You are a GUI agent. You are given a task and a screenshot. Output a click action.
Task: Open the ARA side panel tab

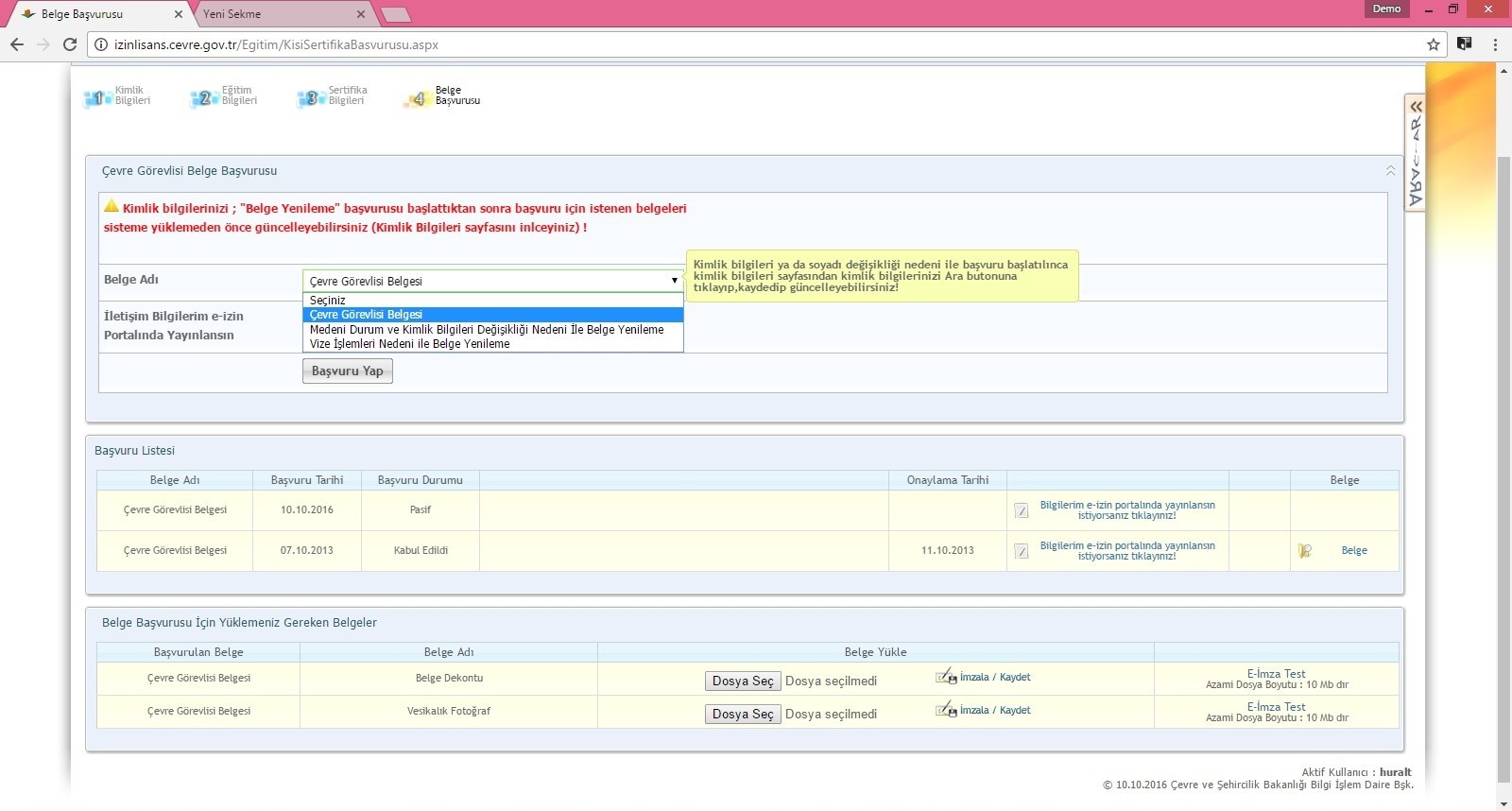(1415, 153)
